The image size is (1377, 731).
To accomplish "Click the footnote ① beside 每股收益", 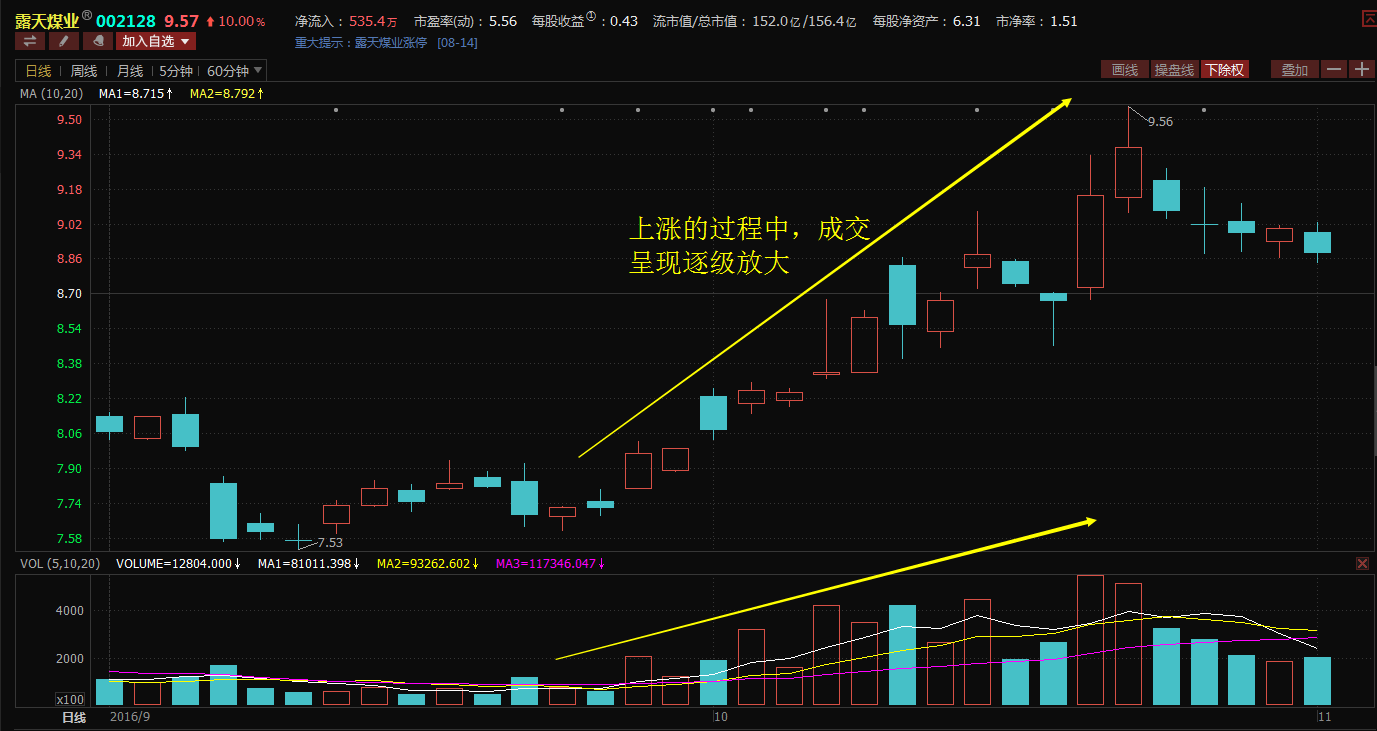I will (x=591, y=17).
